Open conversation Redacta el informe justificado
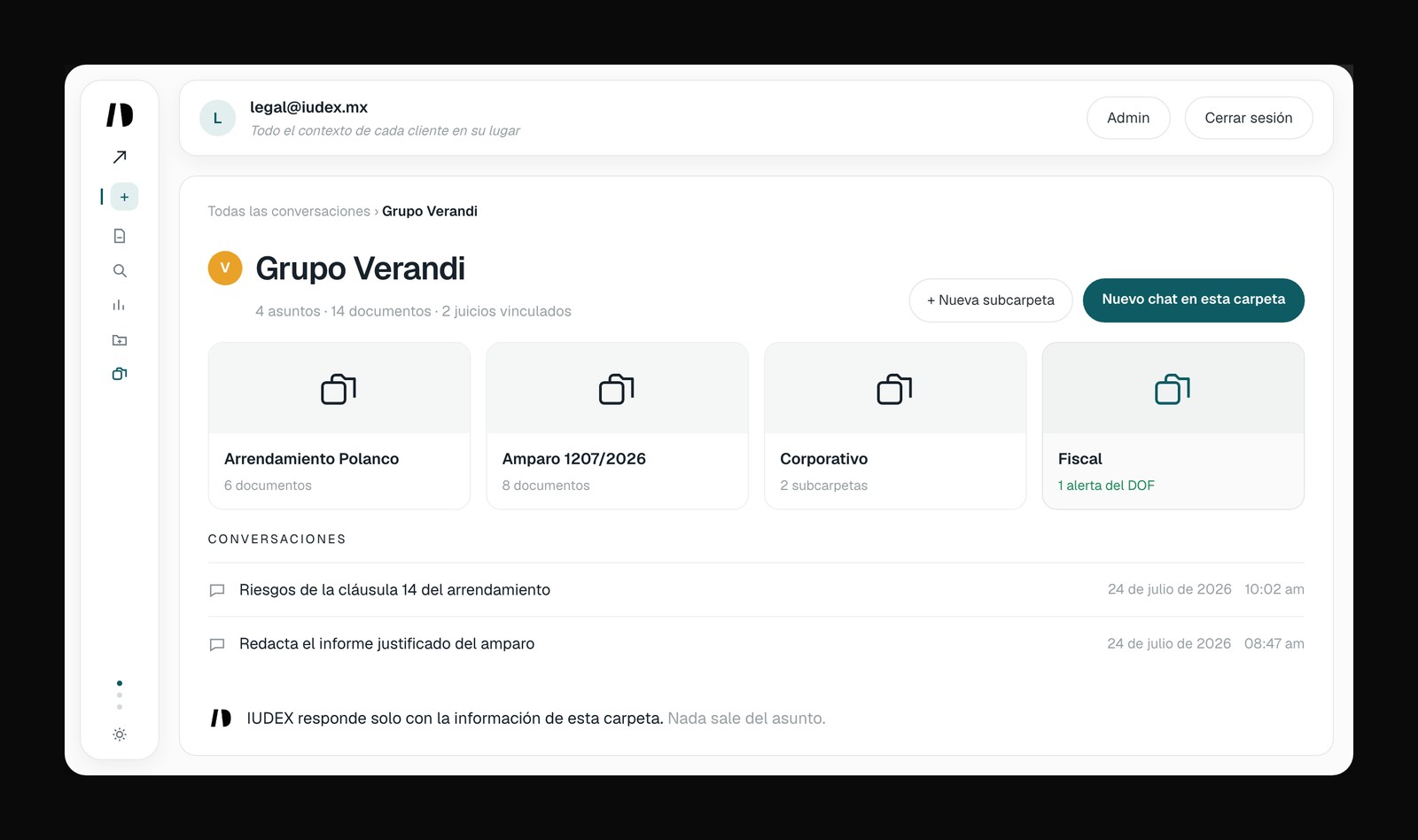Viewport: 1418px width, 840px height. 756,643
